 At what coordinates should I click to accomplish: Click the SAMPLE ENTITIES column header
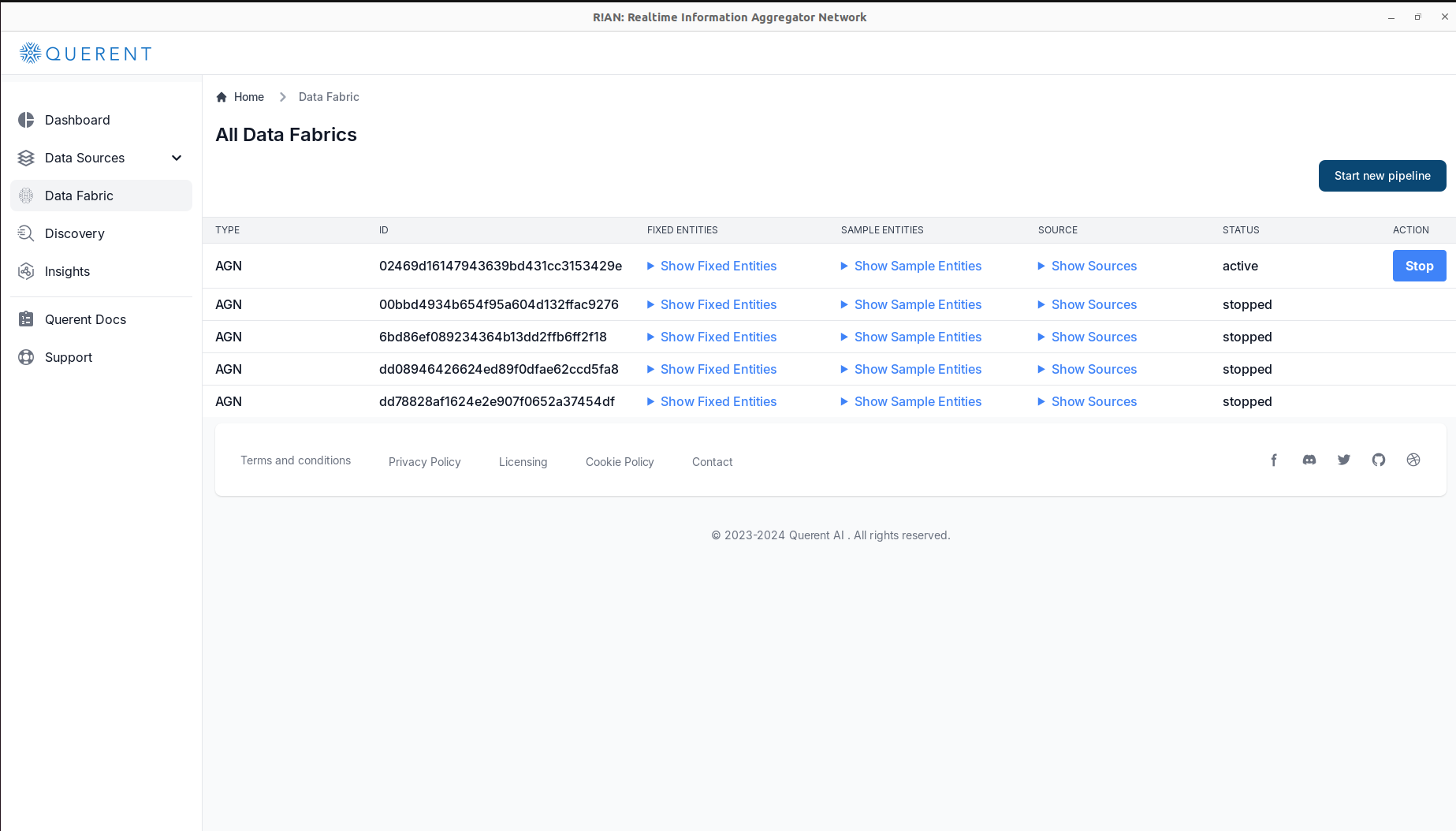(882, 230)
